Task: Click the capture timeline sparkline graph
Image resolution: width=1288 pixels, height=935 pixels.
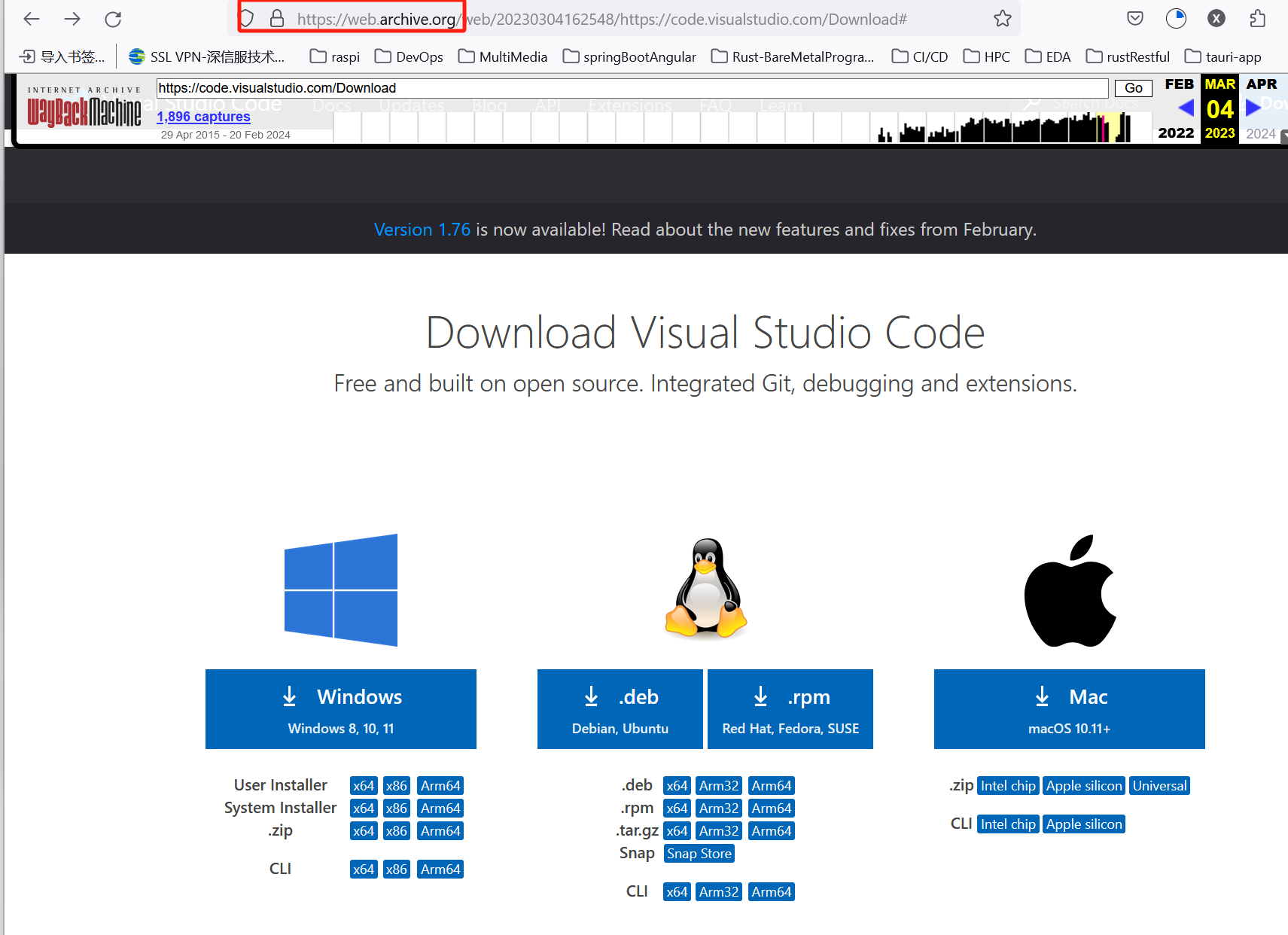Action: (742, 127)
